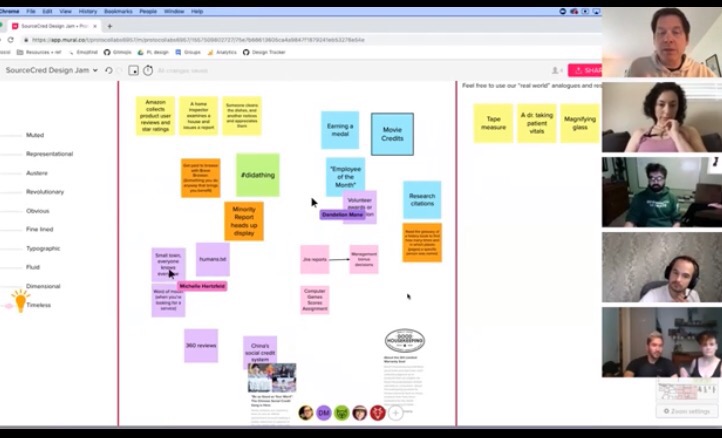Open the File menu
The width and height of the screenshot is (722, 438).
point(31,12)
